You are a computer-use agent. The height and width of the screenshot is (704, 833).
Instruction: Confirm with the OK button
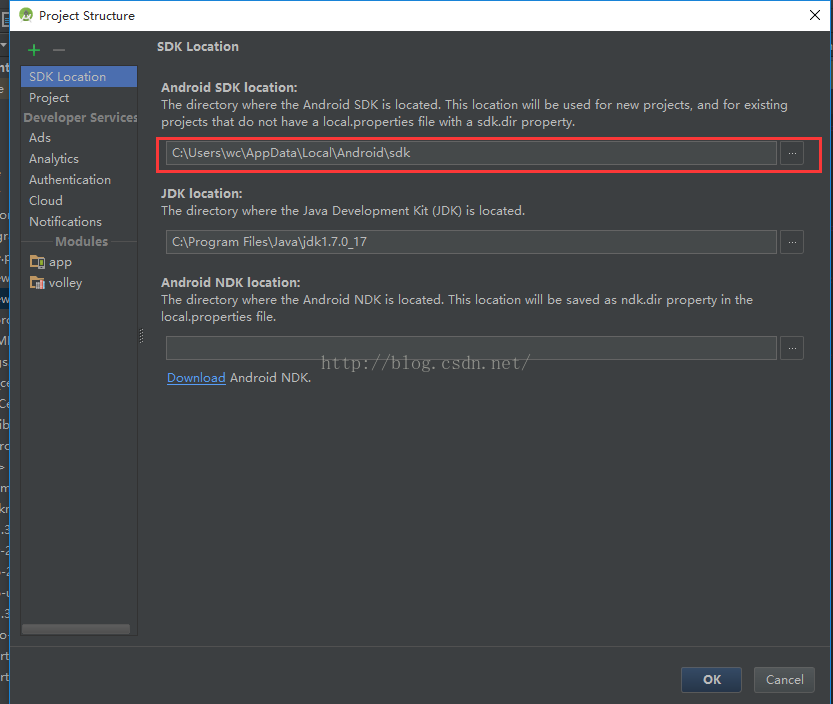click(711, 680)
